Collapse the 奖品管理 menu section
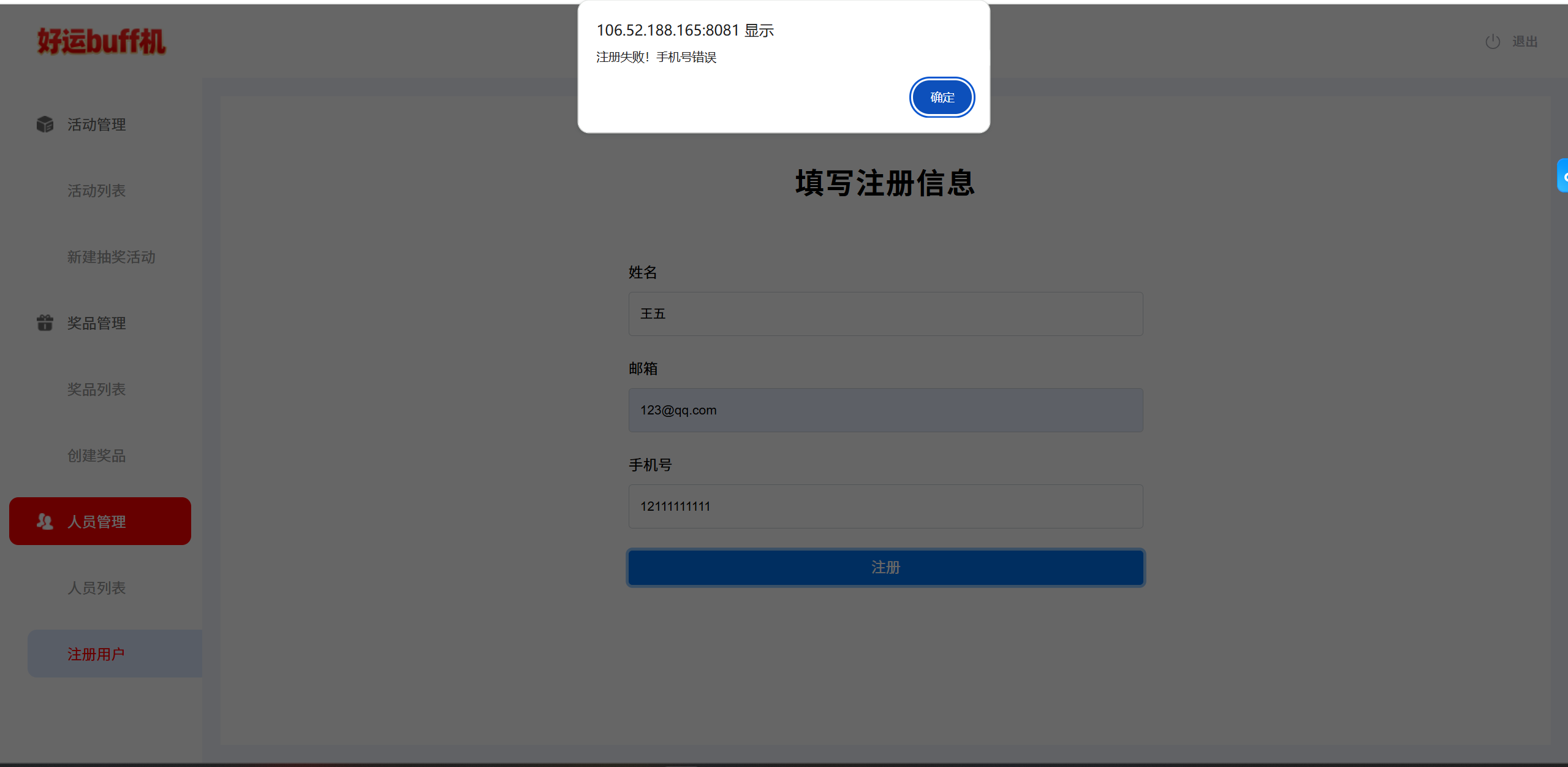Viewport: 1568px width, 767px height. (96, 323)
